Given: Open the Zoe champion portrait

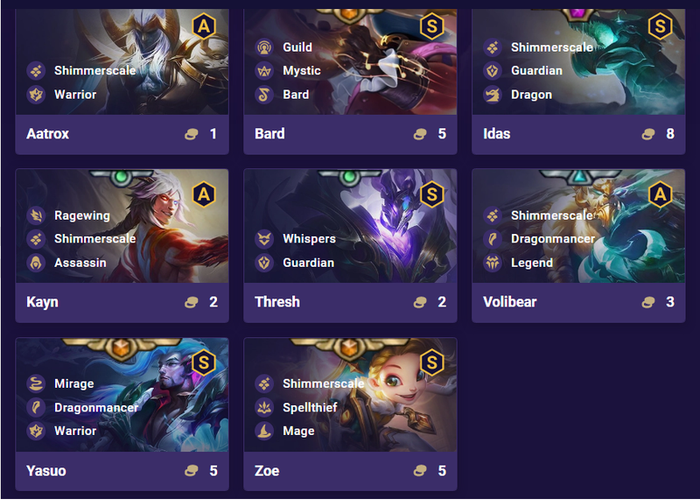Looking at the screenshot, I should point(350,394).
